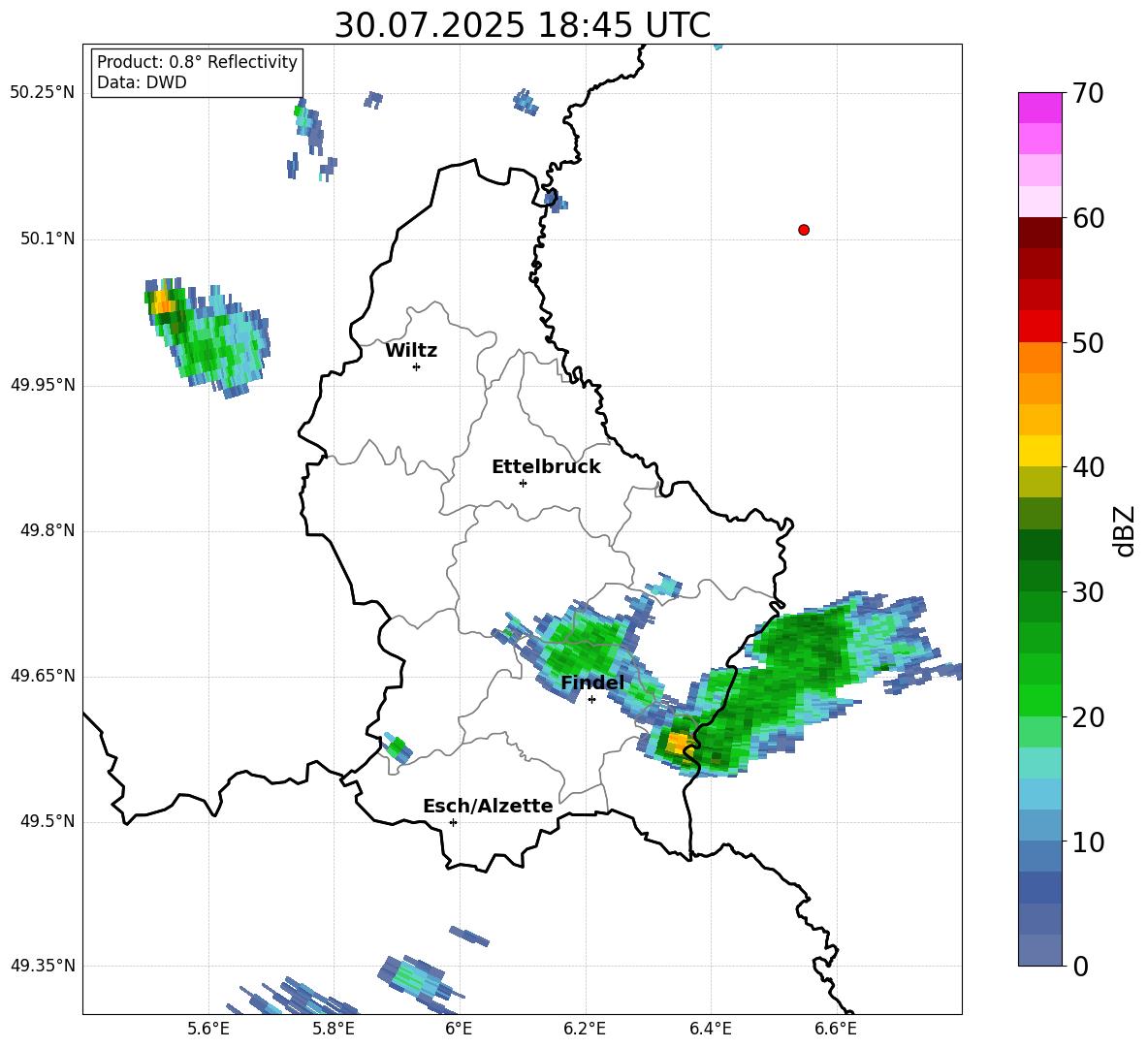
Task: Click the dark blue colorbar swatch near 5
Action: (1039, 888)
